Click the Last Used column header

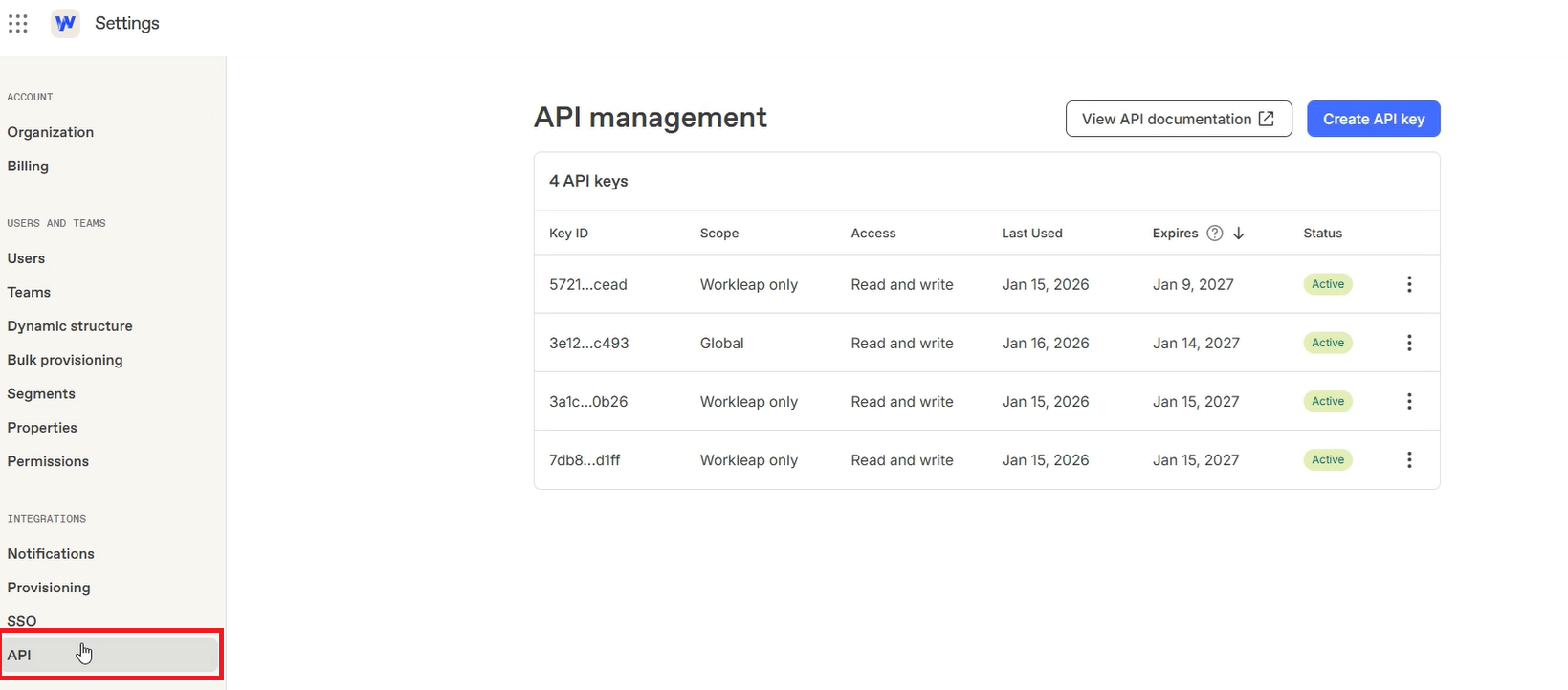coord(1032,233)
